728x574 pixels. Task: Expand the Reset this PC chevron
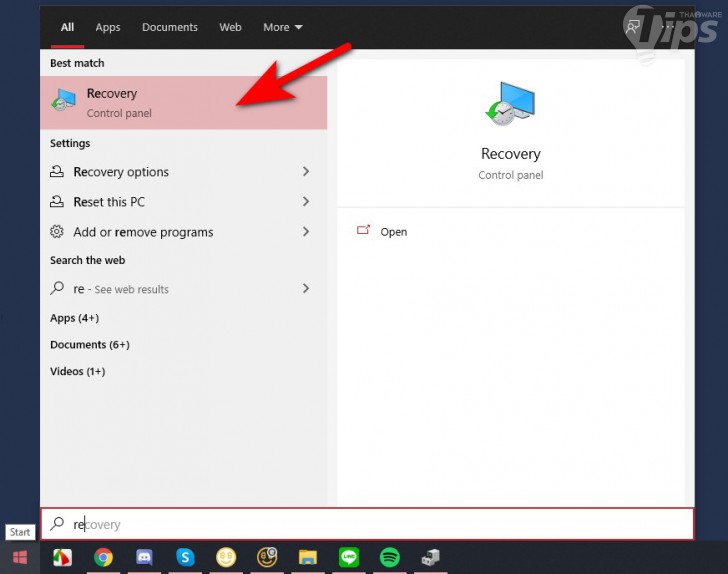306,202
